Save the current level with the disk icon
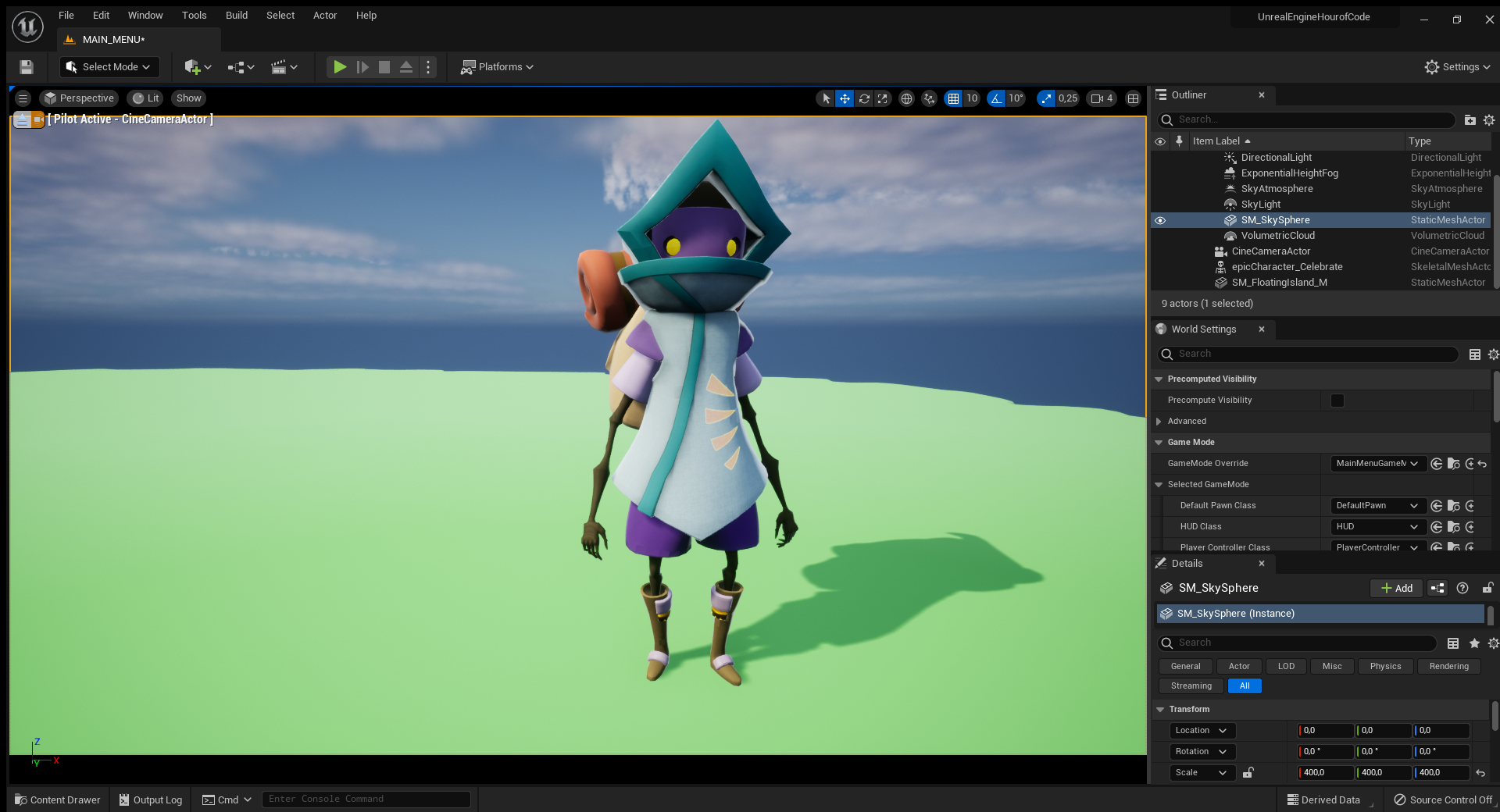 (27, 67)
